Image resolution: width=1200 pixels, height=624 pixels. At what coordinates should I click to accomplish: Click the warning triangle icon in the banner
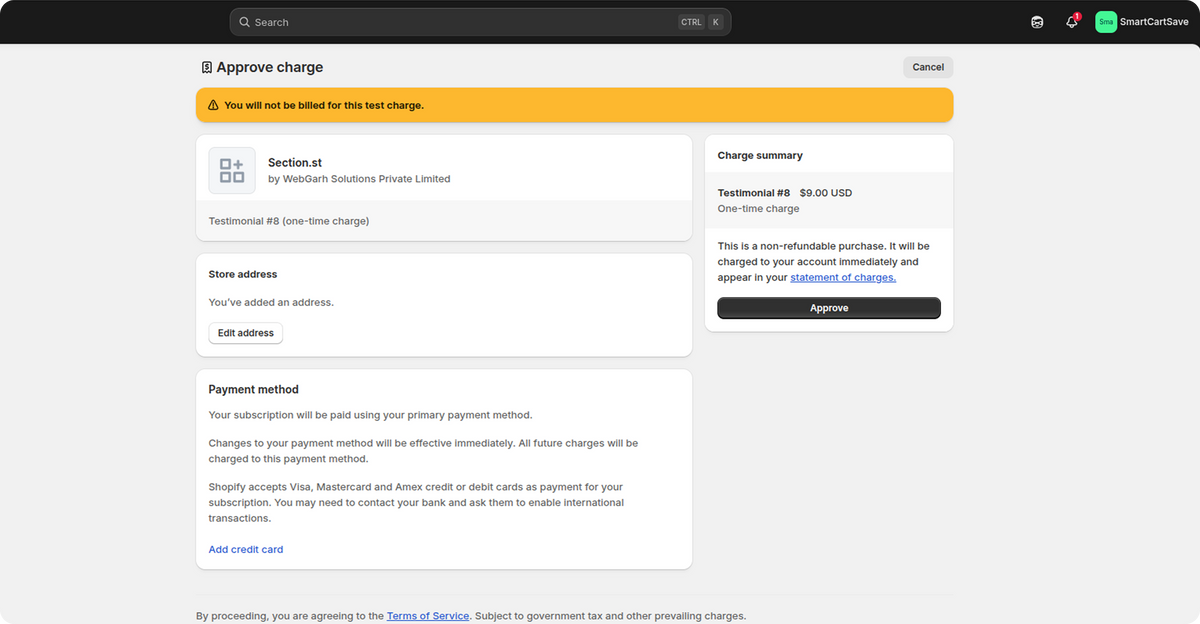pyautogui.click(x=213, y=105)
